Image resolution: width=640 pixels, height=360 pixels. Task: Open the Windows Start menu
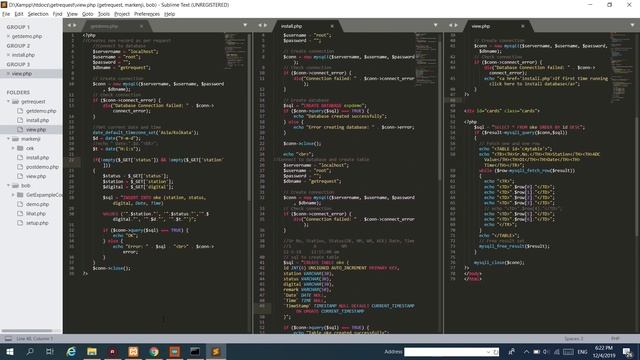9,351
